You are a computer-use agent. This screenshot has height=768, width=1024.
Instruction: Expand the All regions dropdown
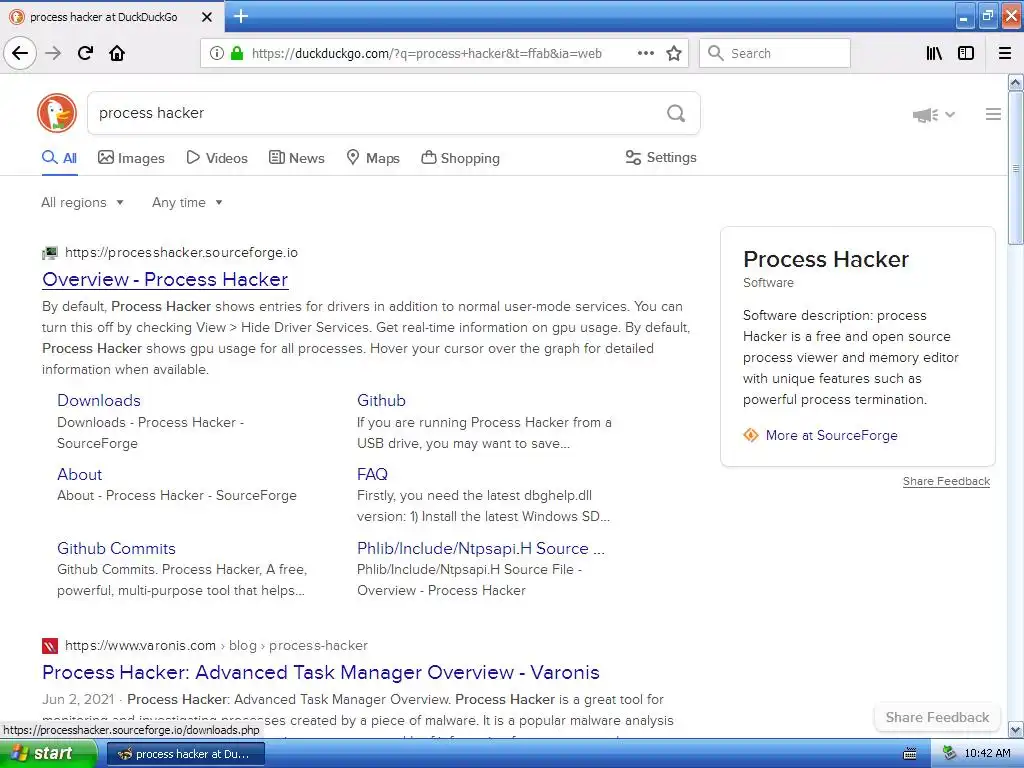[x=82, y=202]
